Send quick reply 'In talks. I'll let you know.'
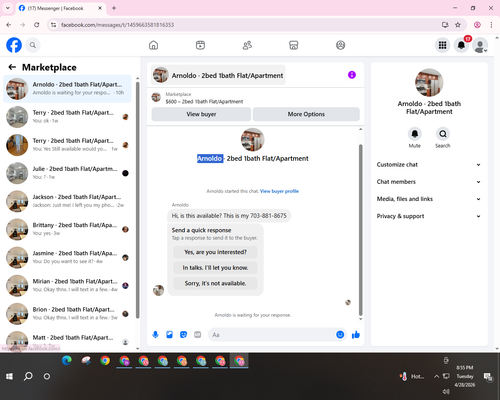The width and height of the screenshot is (500, 400). click(x=215, y=268)
